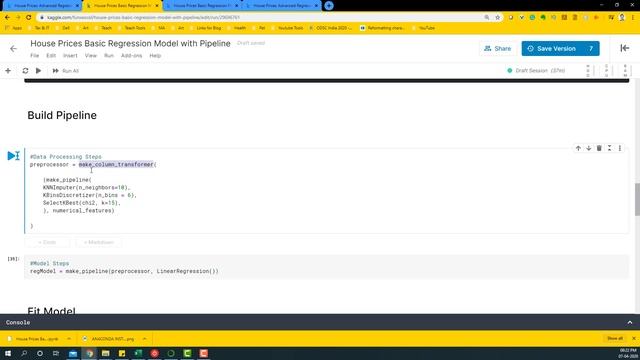
Task: Restart the notebook session icon
Action: (x=25, y=71)
